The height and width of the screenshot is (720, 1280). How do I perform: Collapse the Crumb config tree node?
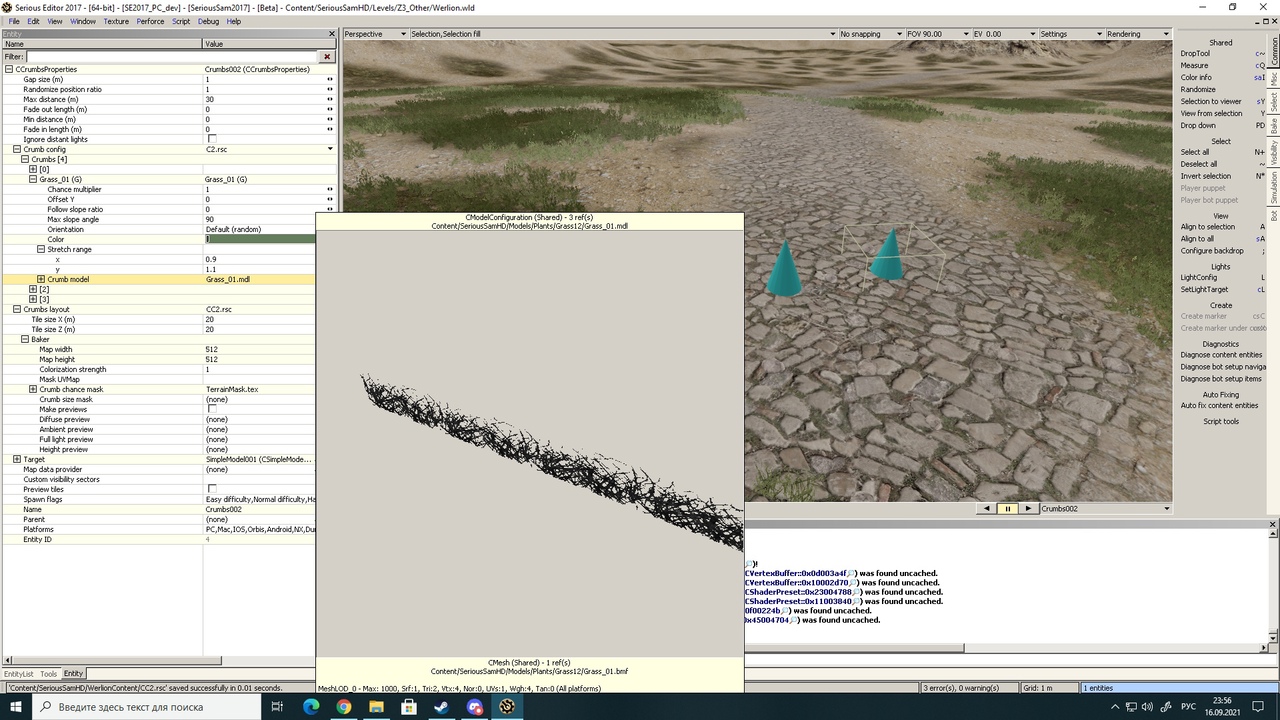pos(17,149)
